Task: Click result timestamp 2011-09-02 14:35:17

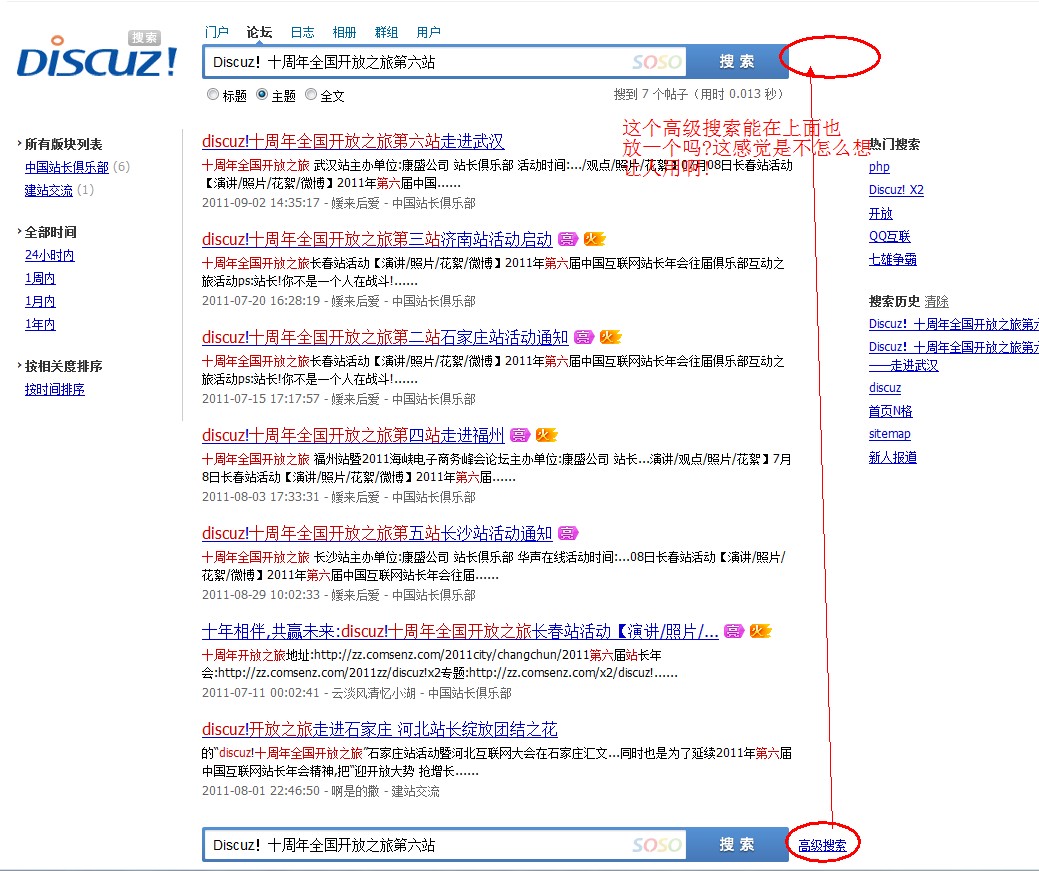Action: (261, 203)
